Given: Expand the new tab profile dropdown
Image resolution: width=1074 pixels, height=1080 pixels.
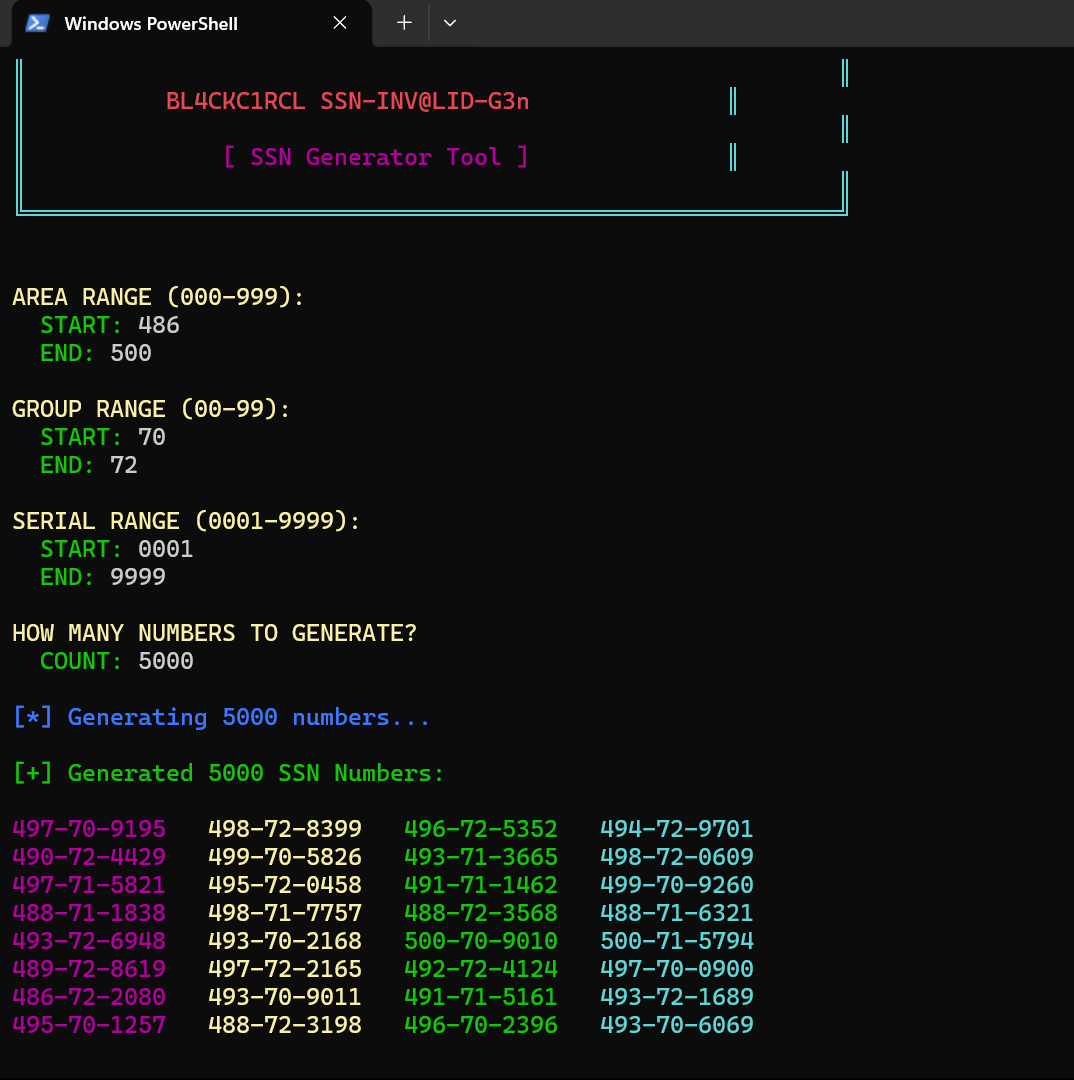Looking at the screenshot, I should 450,23.
